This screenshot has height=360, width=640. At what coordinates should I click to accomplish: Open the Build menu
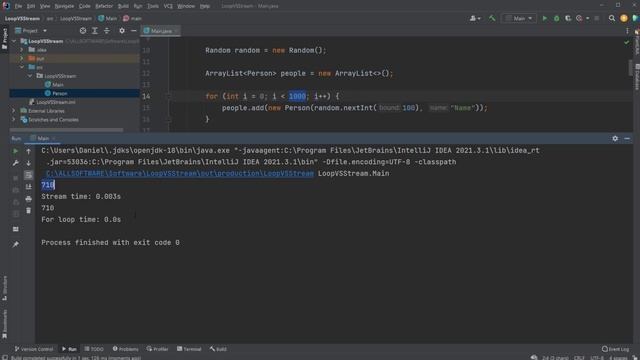(123, 6)
